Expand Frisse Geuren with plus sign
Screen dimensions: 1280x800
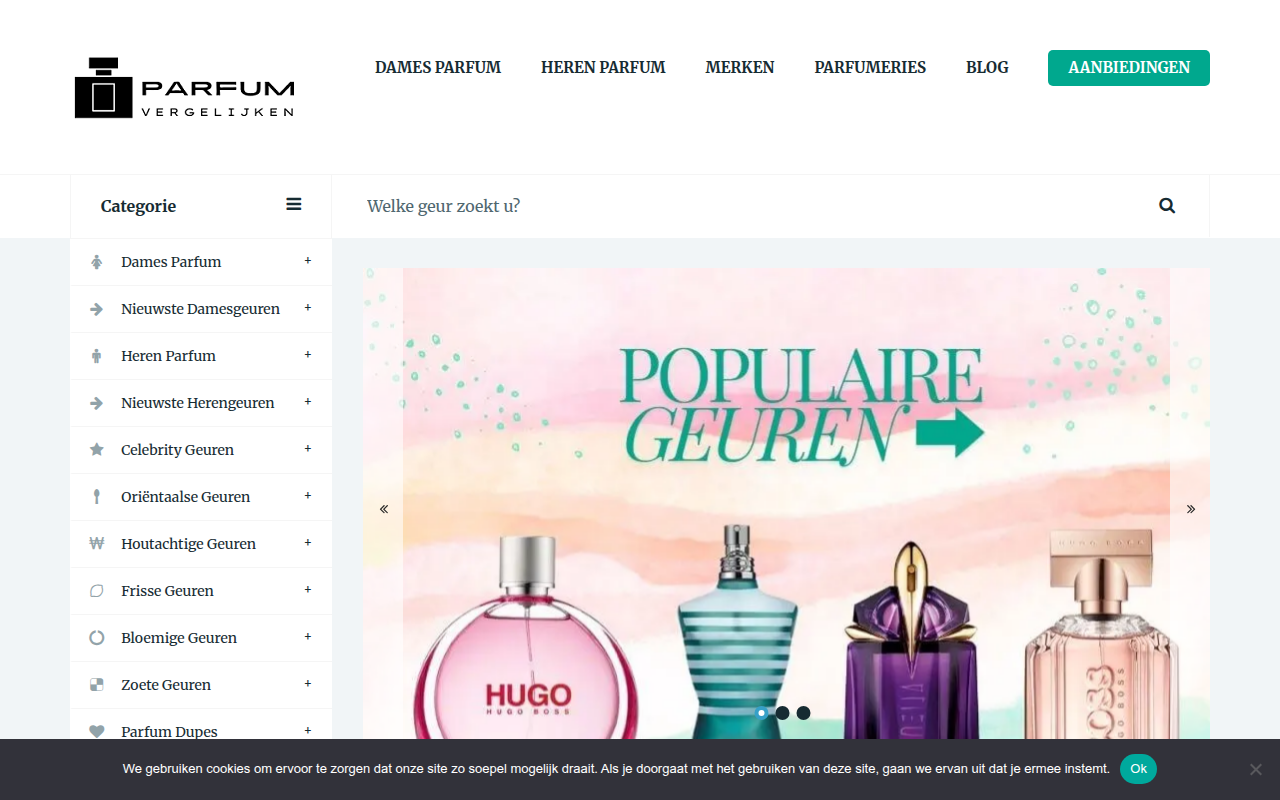click(308, 590)
